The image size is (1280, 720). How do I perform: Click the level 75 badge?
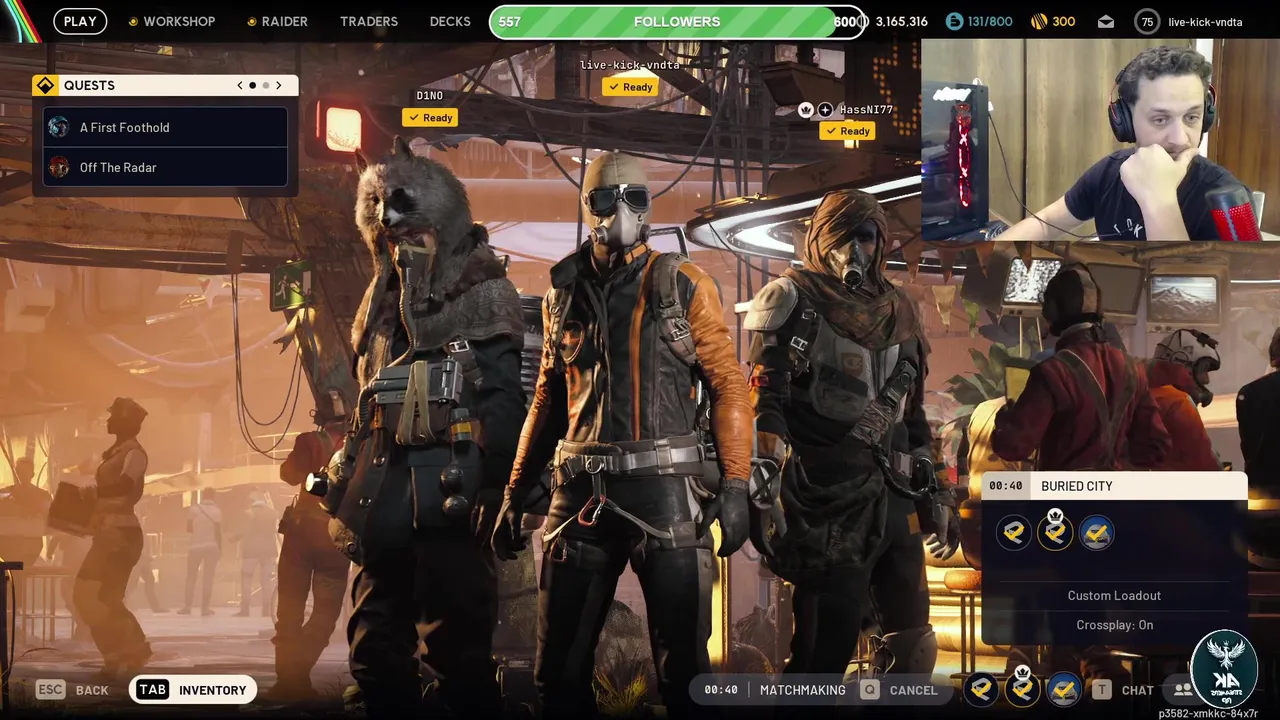tap(1147, 21)
